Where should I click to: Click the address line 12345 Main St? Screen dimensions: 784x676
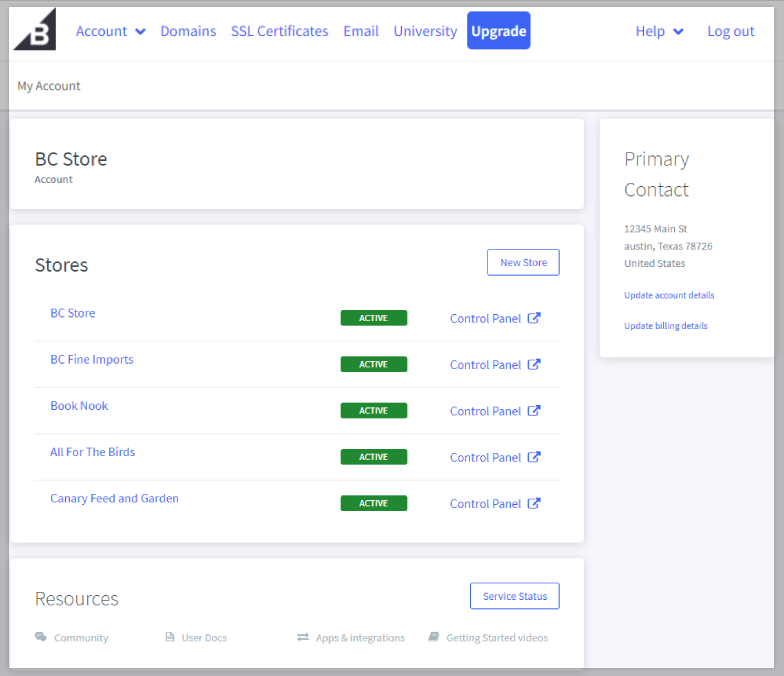(x=655, y=228)
